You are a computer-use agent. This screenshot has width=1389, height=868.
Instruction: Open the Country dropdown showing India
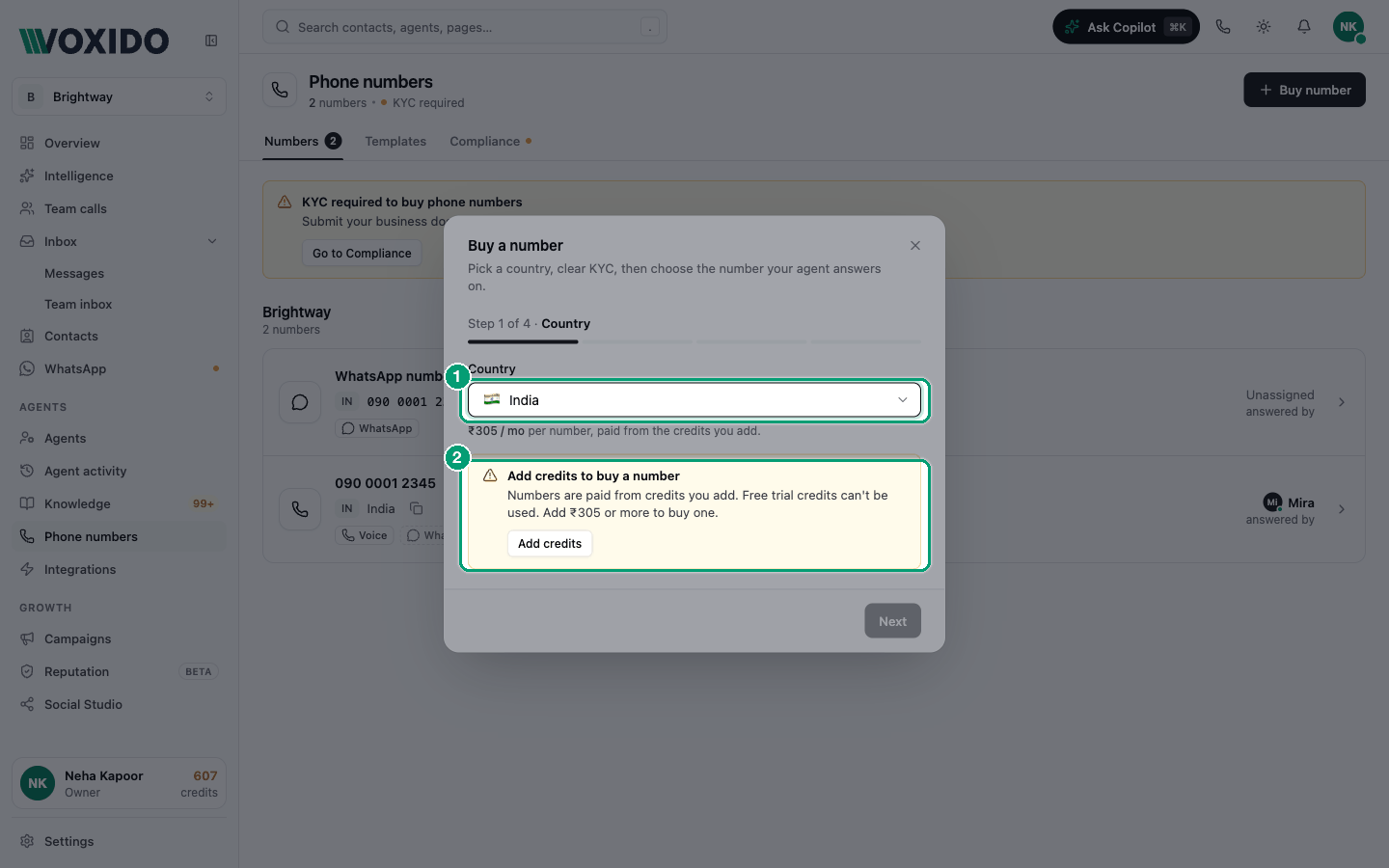click(x=694, y=400)
